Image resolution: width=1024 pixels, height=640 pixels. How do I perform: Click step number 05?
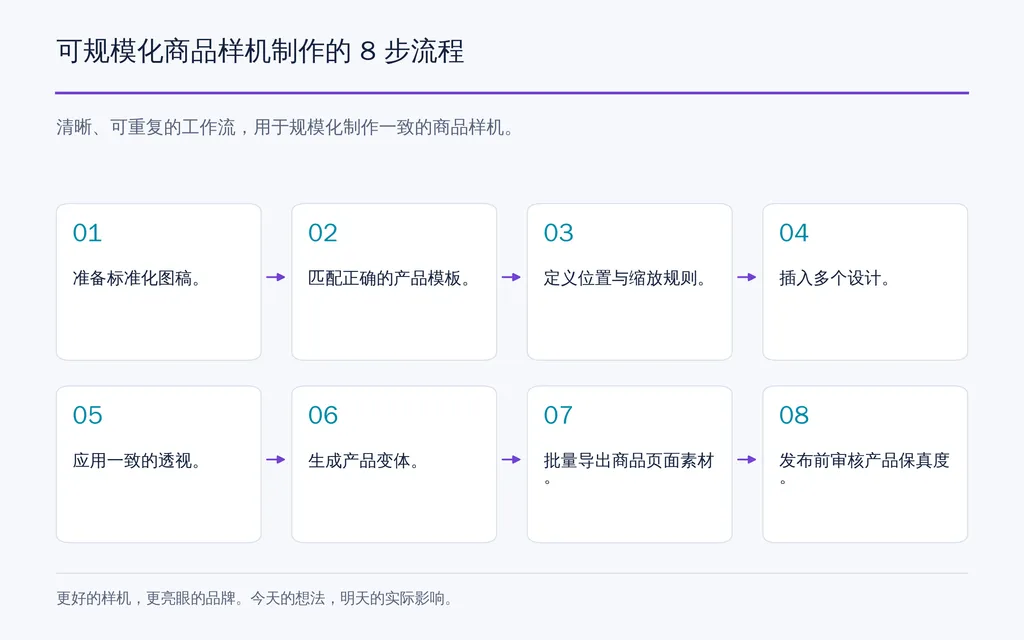(x=88, y=415)
